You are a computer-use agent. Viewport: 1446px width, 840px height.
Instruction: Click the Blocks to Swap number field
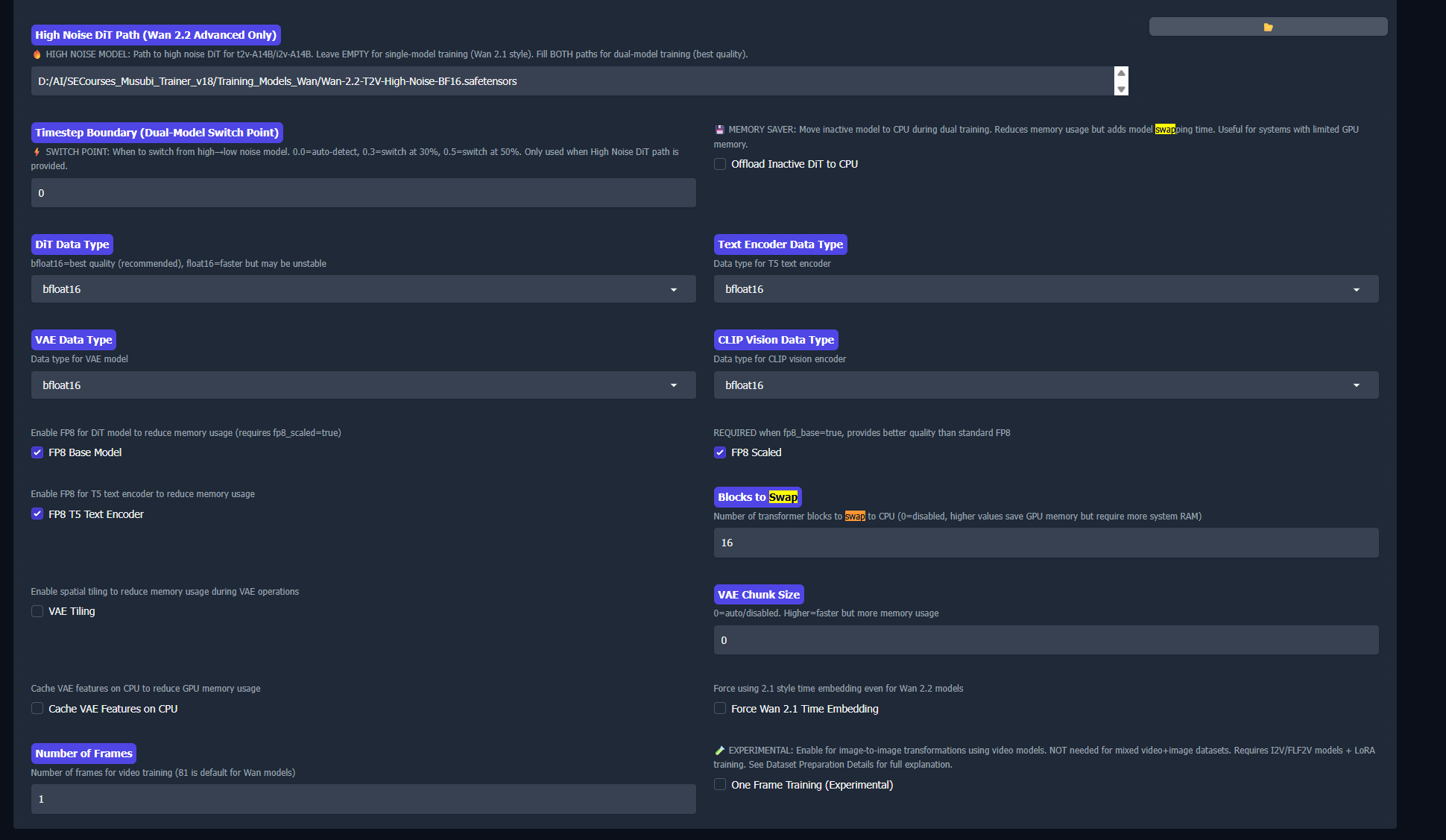(x=1046, y=543)
